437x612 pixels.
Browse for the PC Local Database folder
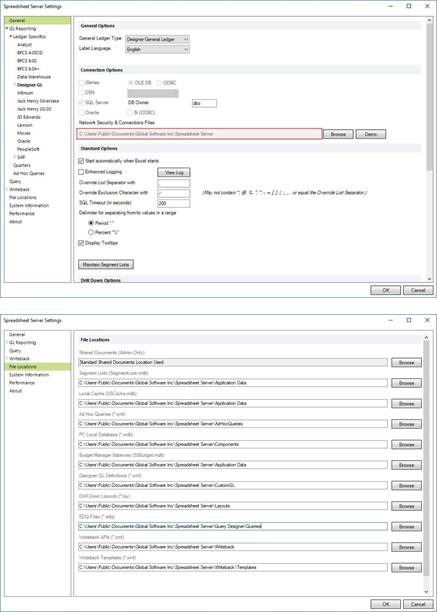[x=407, y=445]
